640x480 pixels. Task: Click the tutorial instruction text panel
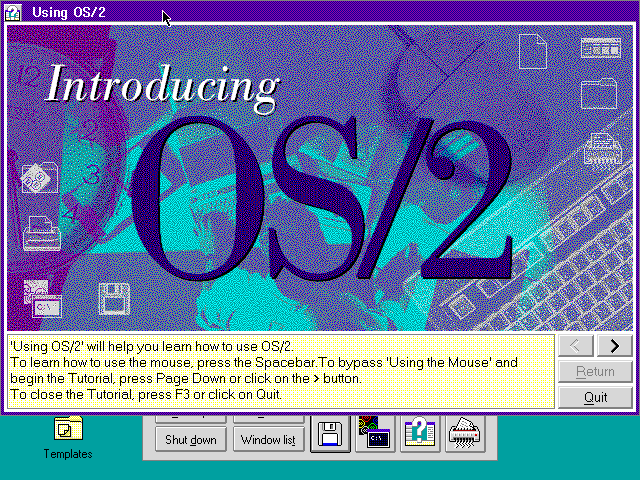click(x=280, y=370)
